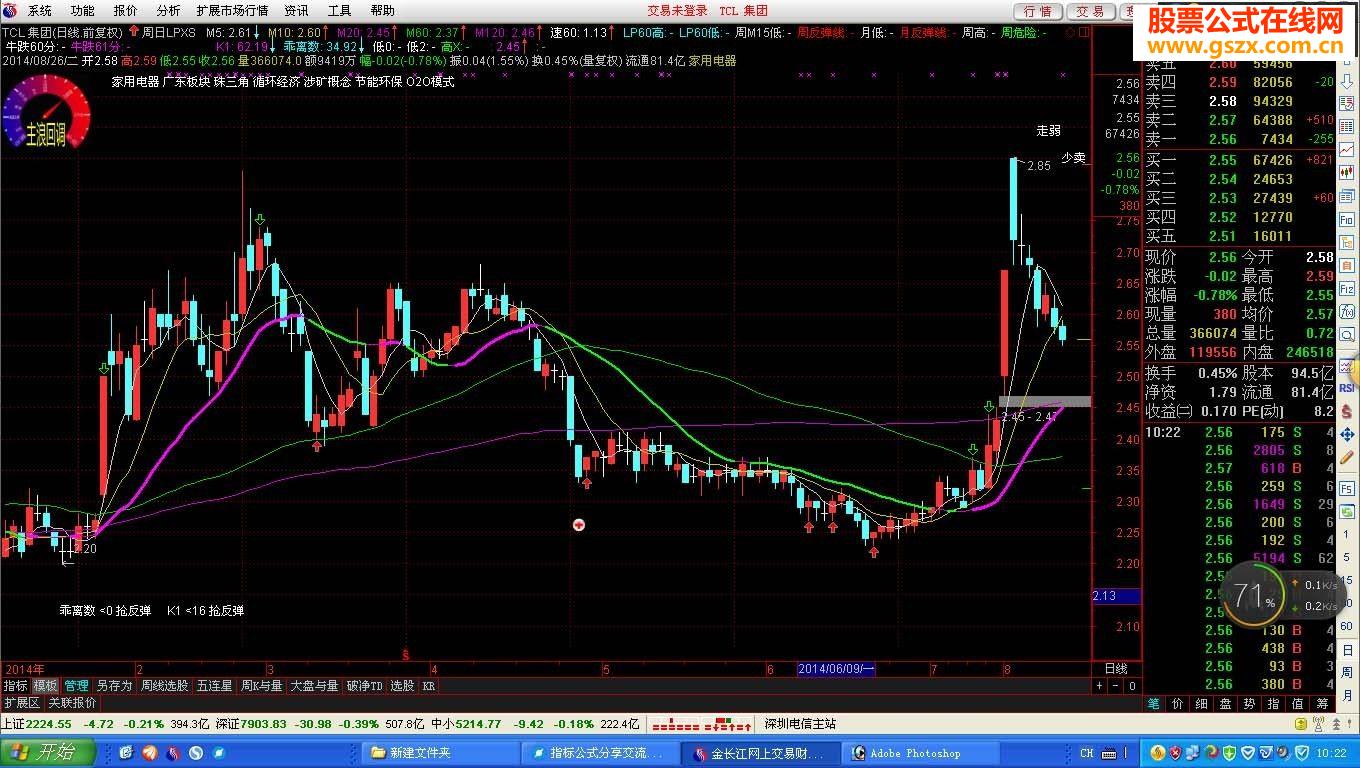Click the minus zoom button below 日线
Viewport: 1360px width, 768px height.
point(1116,686)
